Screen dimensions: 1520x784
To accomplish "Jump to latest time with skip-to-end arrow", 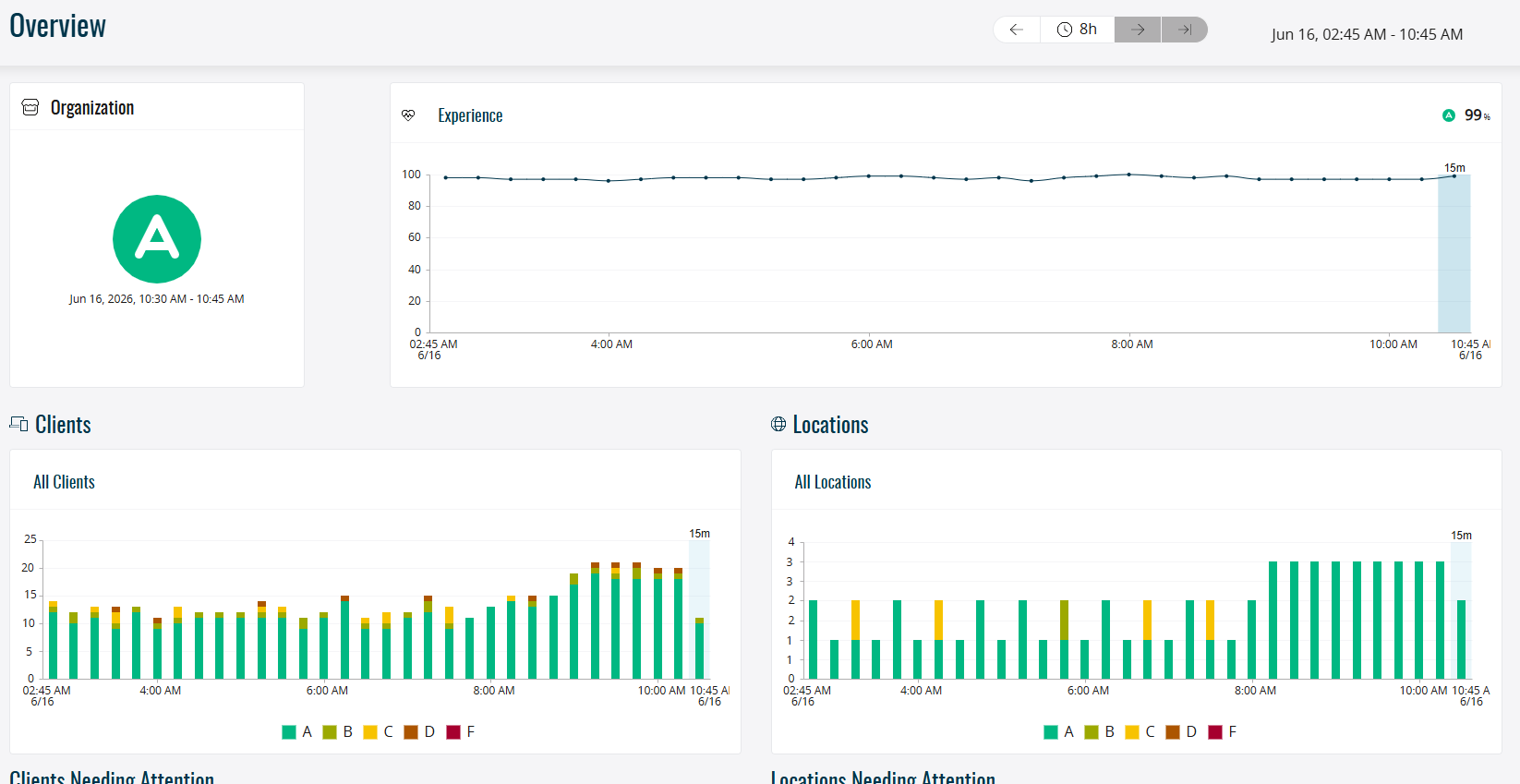I will coord(1185,30).
